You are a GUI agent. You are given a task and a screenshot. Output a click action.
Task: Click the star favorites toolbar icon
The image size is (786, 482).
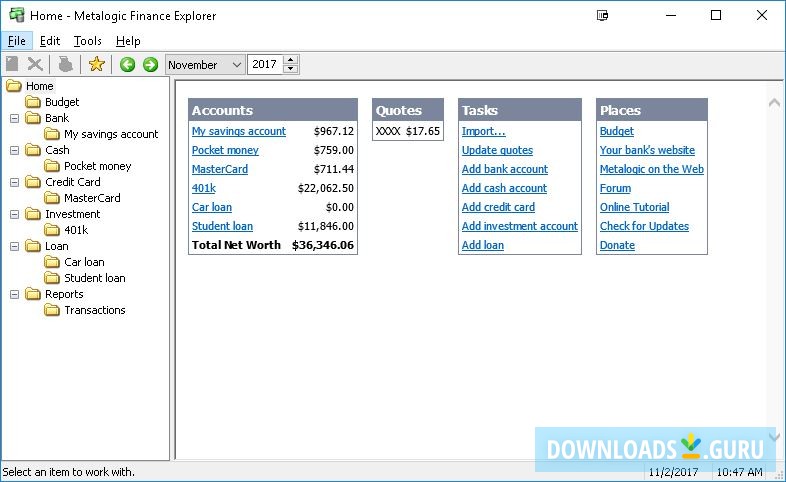[96, 65]
